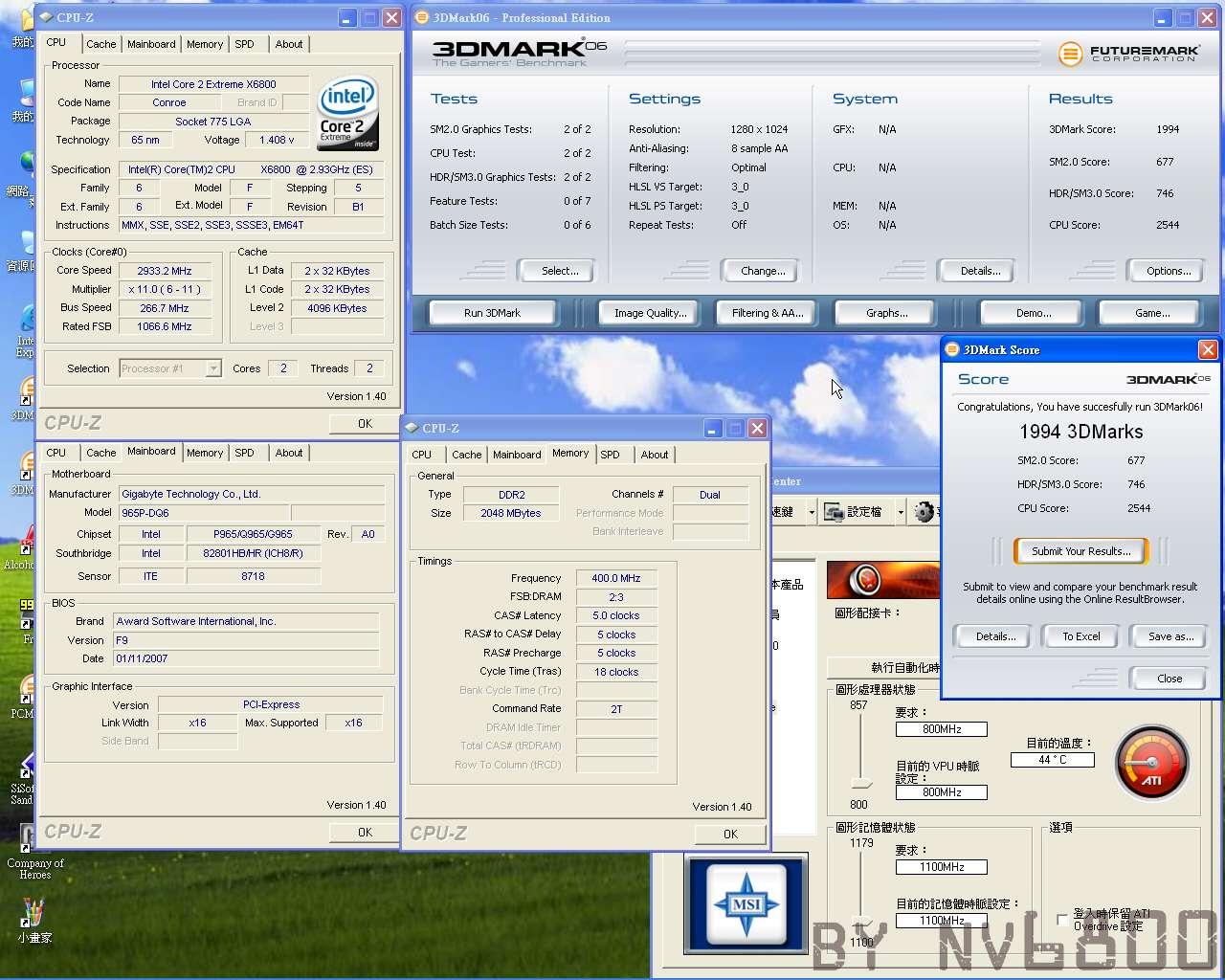Click the Futuremark Corporation logo
Screen dimensions: 1225x980
point(1130,54)
